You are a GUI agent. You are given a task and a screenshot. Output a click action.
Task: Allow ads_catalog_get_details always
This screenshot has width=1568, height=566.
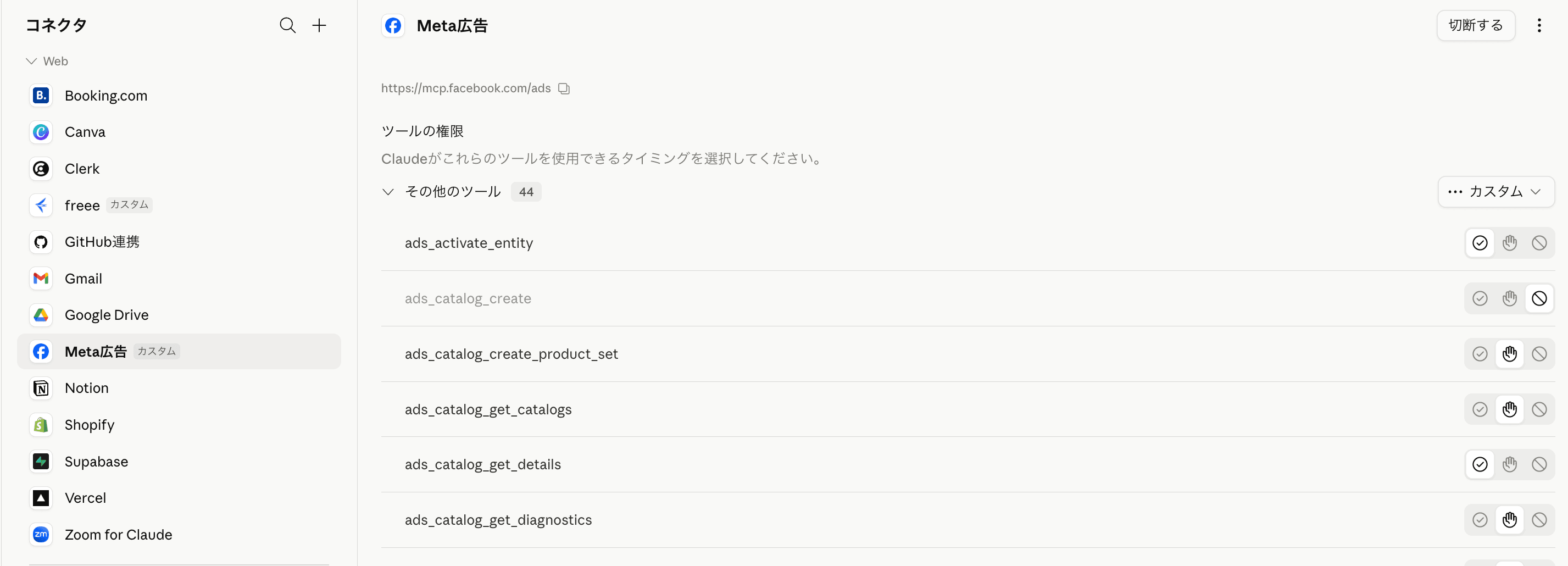coord(1480,464)
